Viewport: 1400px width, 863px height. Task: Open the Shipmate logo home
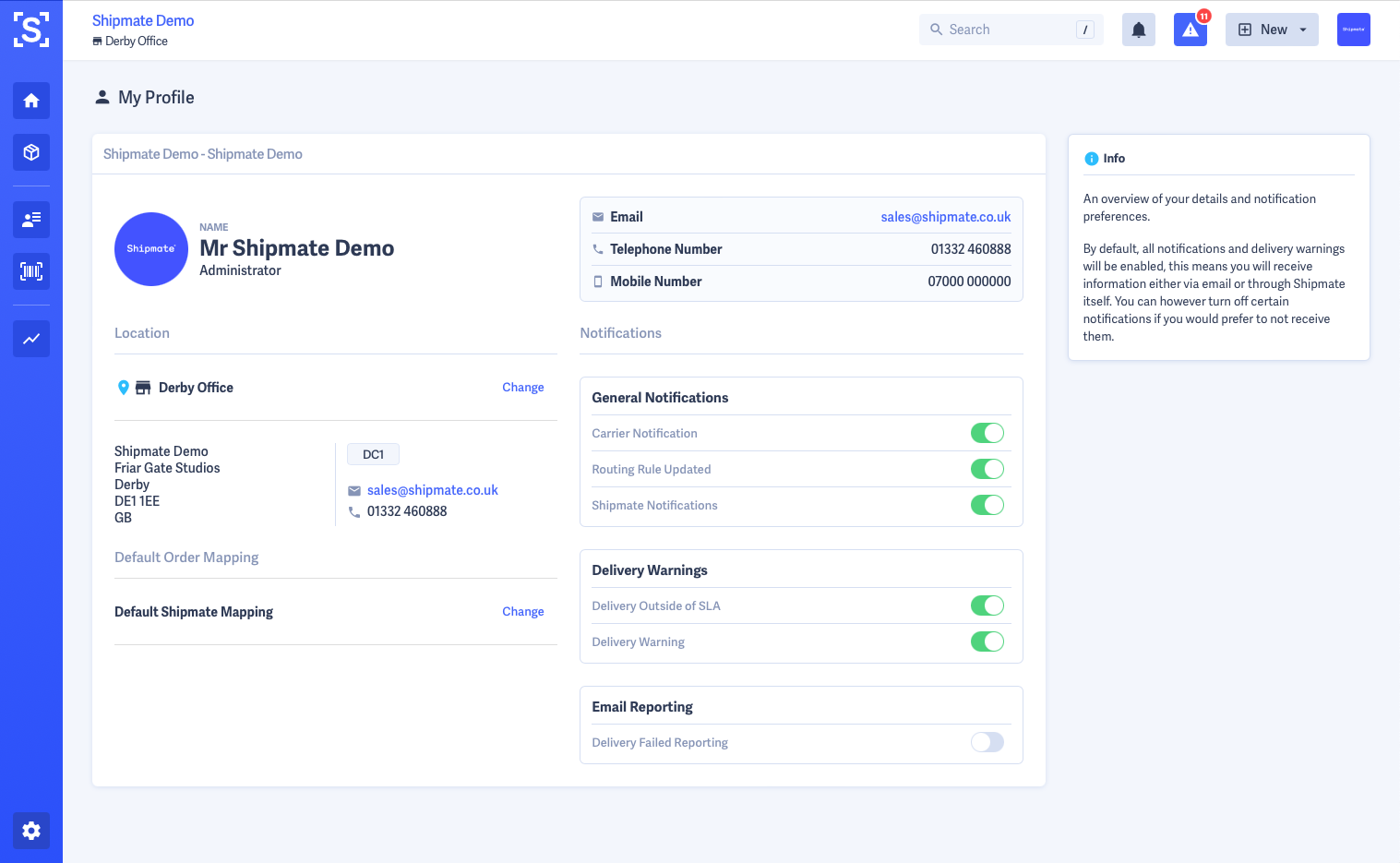(x=31, y=30)
